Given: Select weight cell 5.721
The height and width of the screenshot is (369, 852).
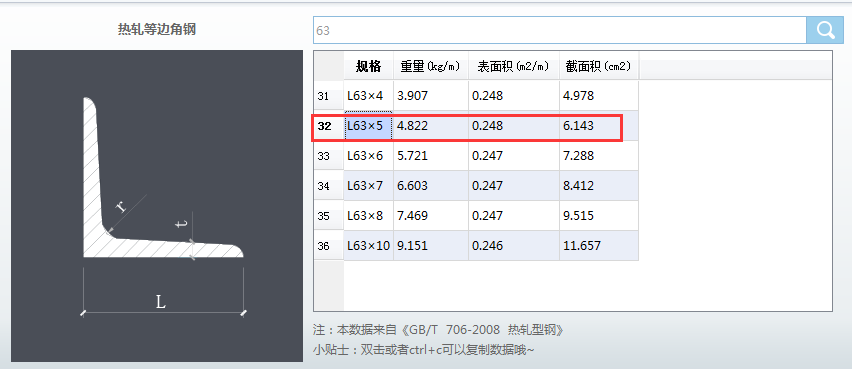Looking at the screenshot, I should click(x=431, y=156).
